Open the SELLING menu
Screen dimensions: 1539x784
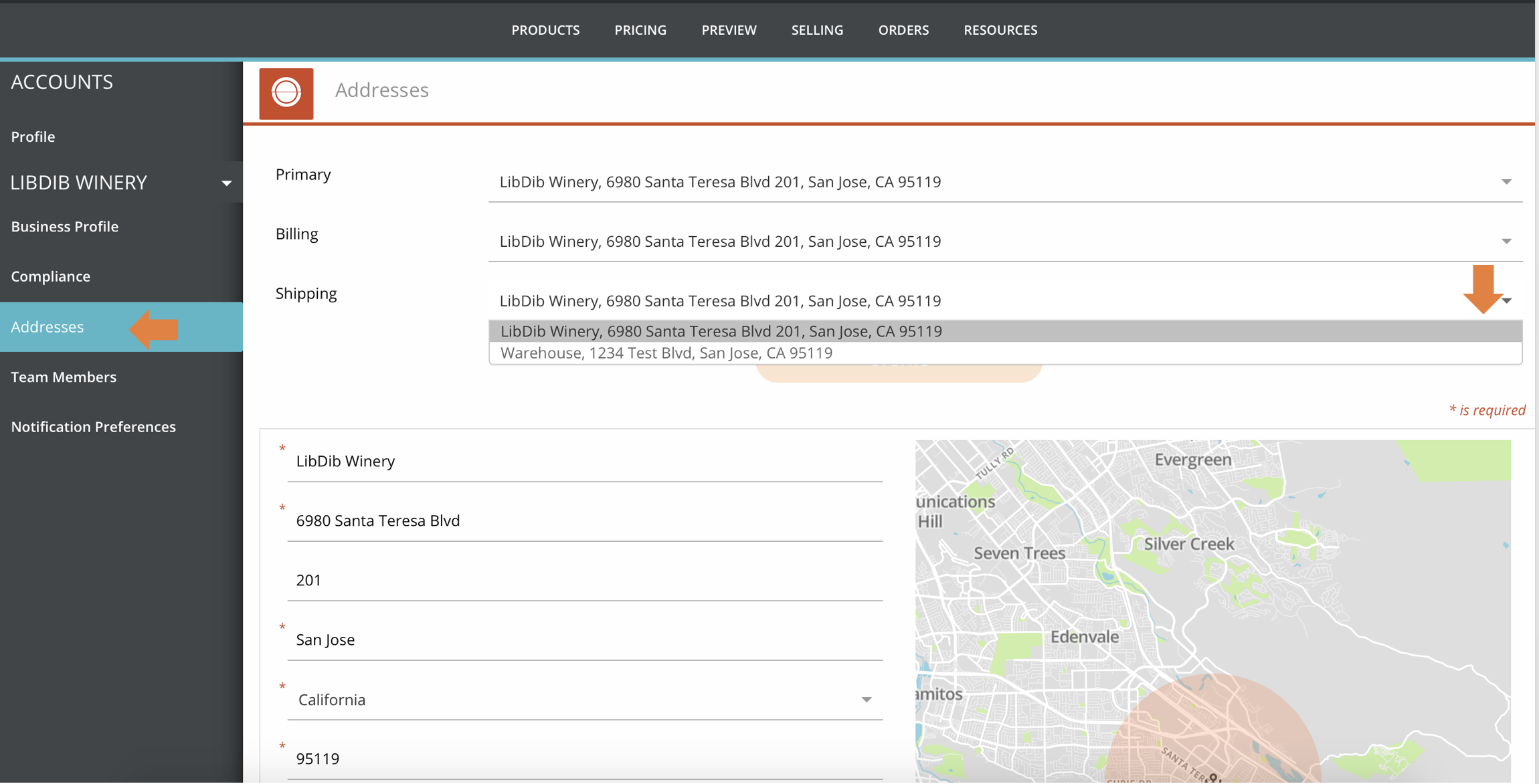817,30
